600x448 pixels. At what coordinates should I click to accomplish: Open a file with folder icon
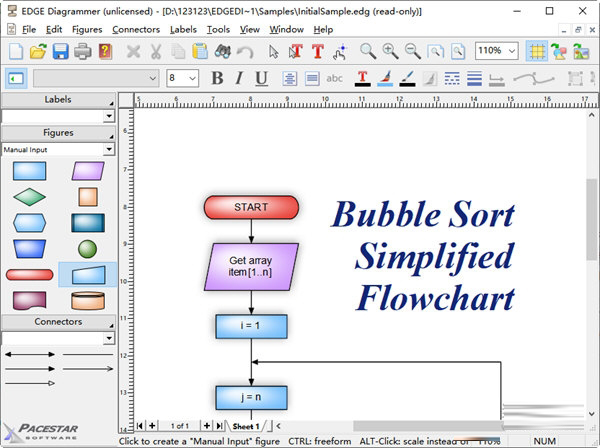coord(38,51)
